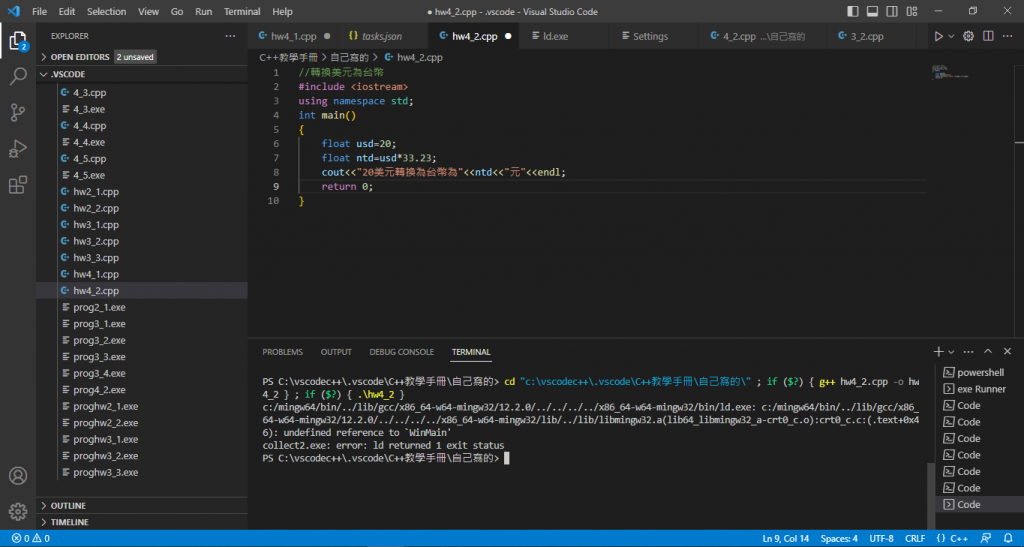Open the Extensions view
This screenshot has height=547, width=1024.
[18, 185]
